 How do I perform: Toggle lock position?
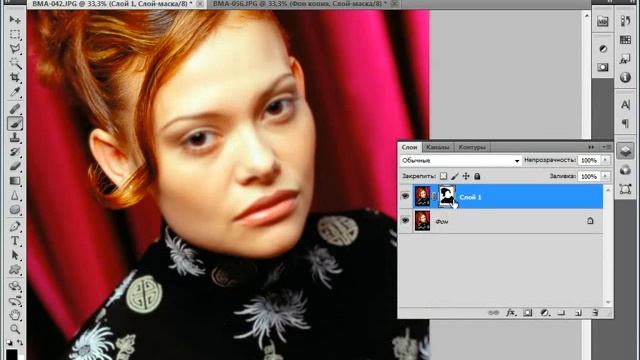coord(466,176)
